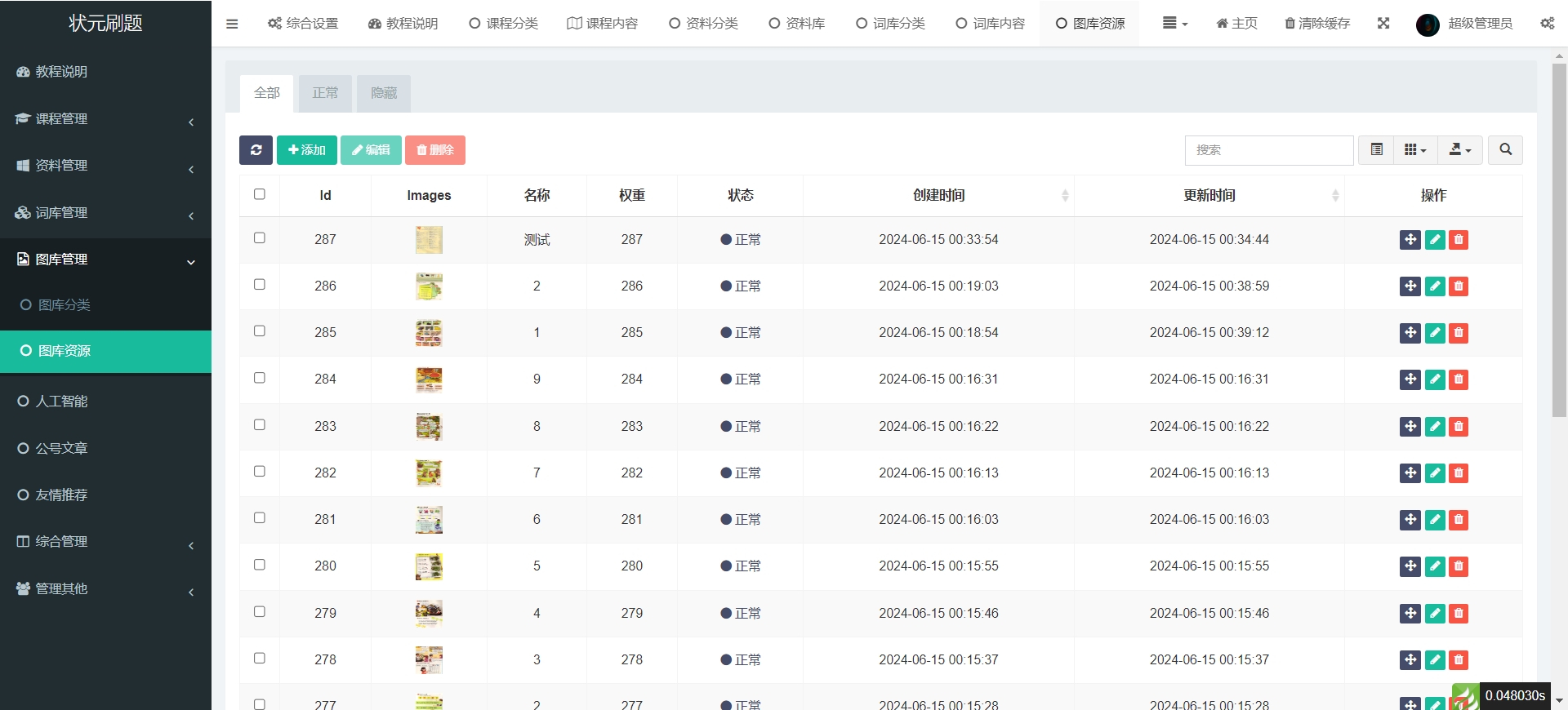
Task: Delete row 280 with the red trash icon
Action: (x=1459, y=566)
